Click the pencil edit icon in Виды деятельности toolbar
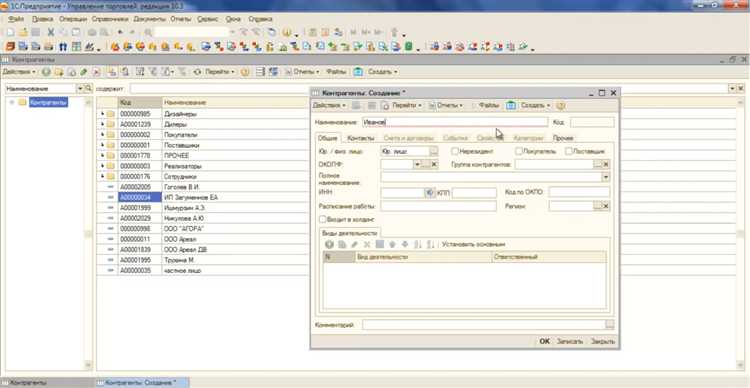750x388 pixels. (x=354, y=244)
